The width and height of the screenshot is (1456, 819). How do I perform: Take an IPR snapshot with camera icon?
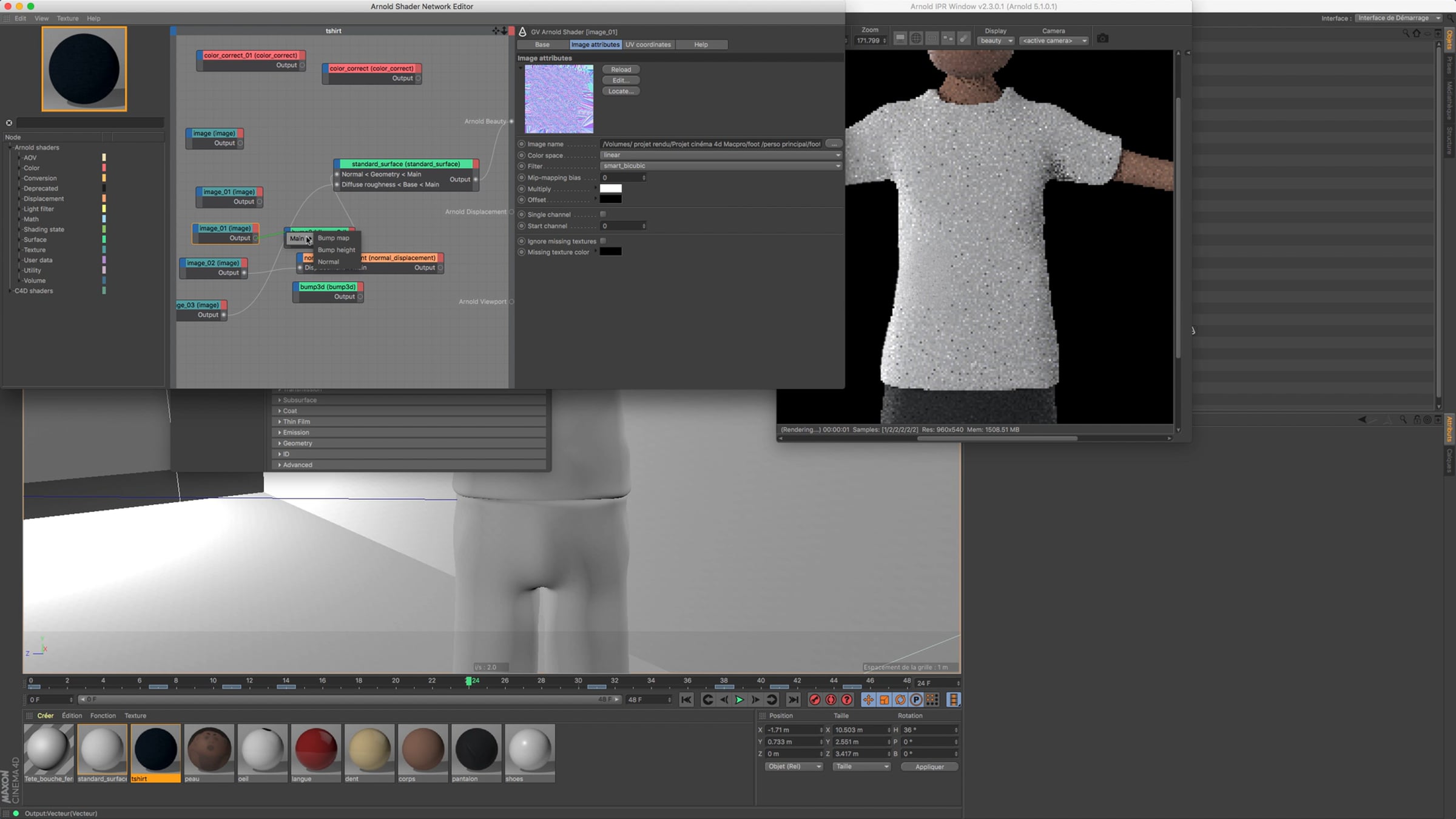pyautogui.click(x=1103, y=38)
